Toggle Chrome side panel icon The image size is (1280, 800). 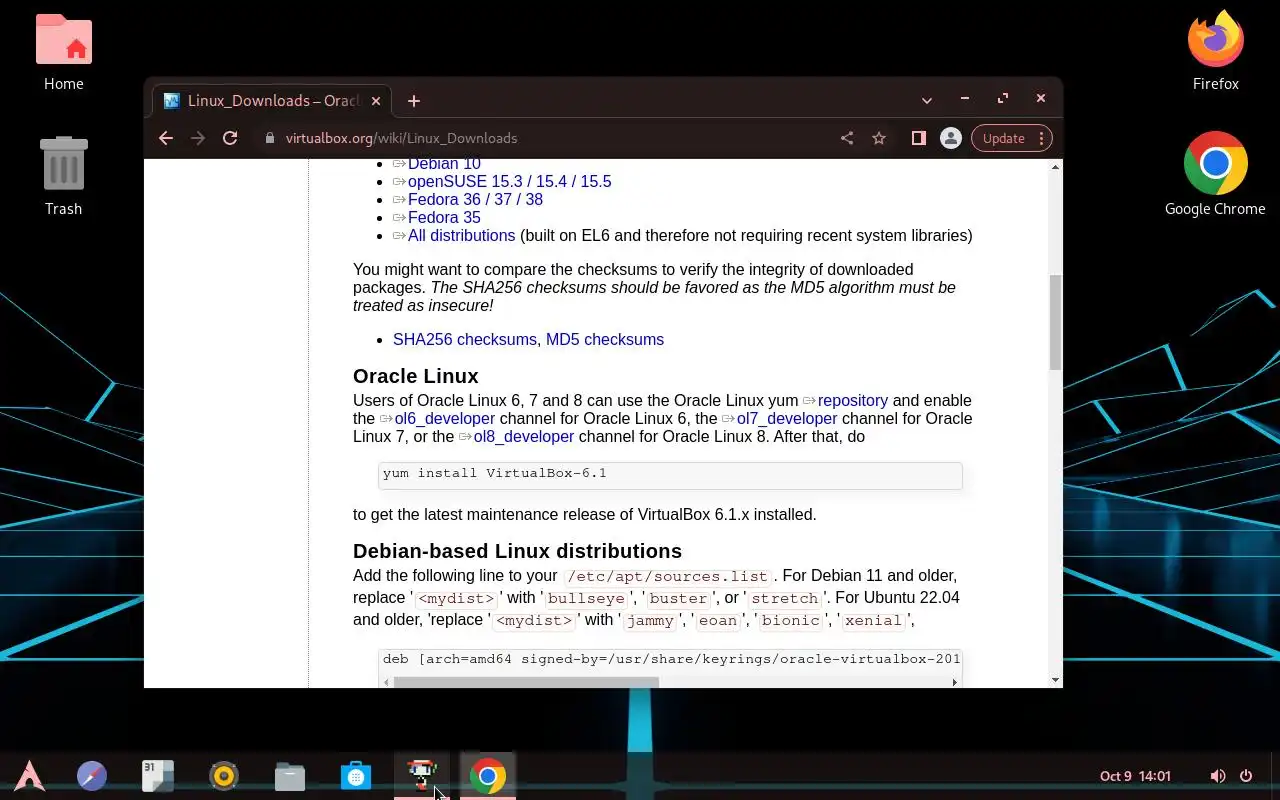pos(918,138)
